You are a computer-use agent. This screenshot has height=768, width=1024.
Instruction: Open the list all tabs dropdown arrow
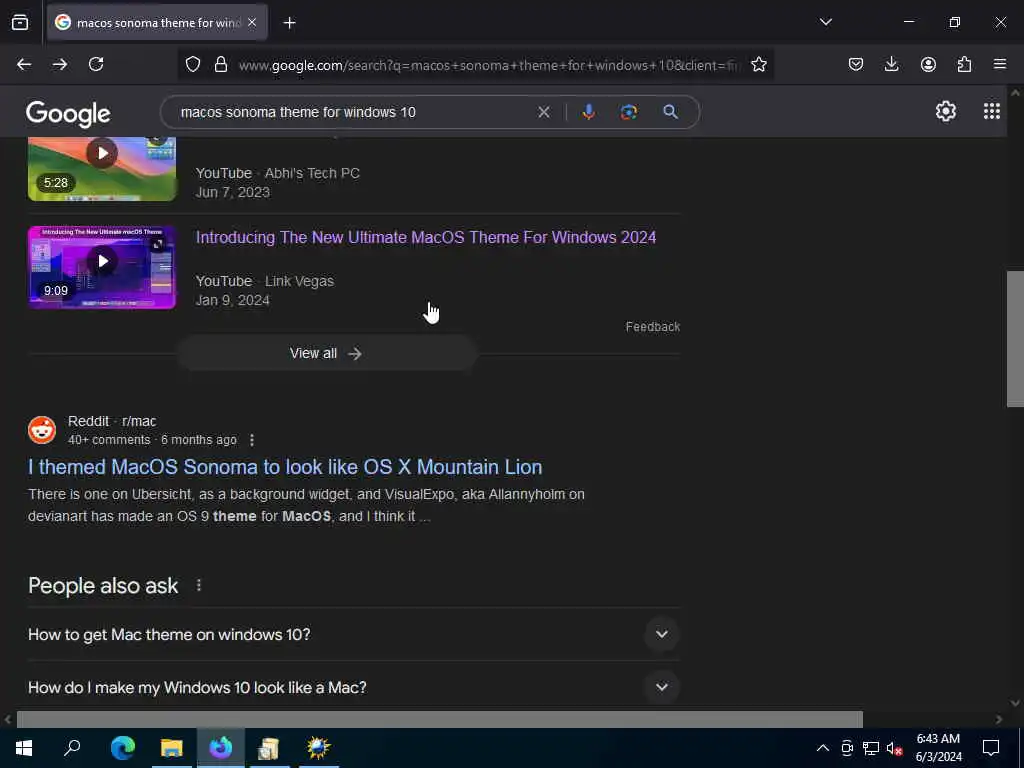(825, 22)
